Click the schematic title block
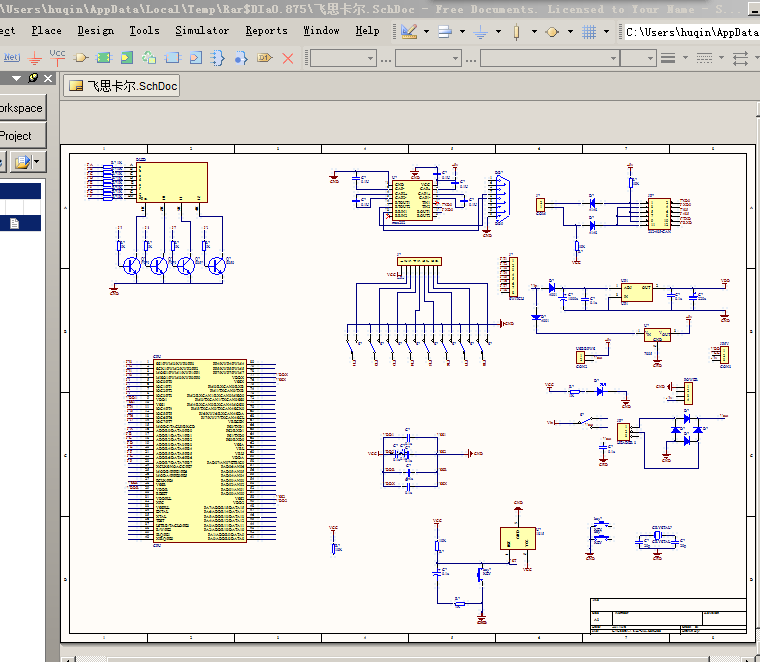 (x=668, y=615)
